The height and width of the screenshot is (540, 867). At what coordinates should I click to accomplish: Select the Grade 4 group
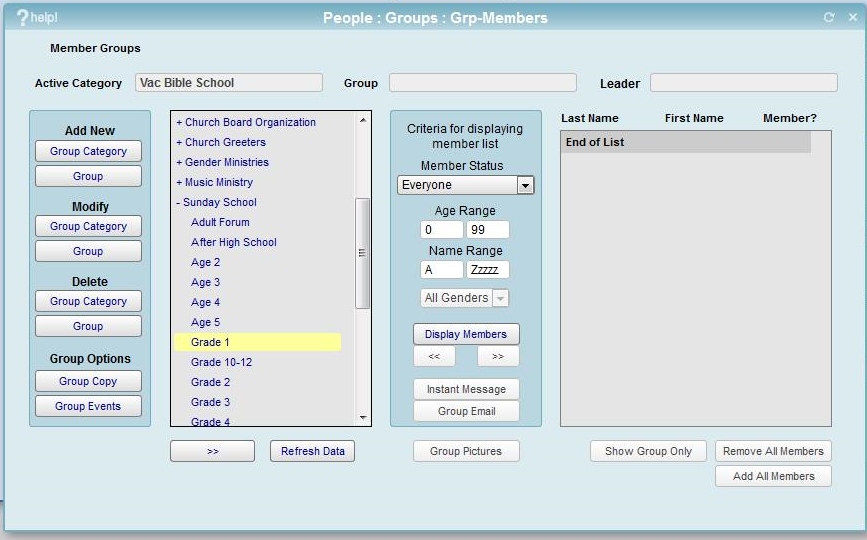[210, 422]
